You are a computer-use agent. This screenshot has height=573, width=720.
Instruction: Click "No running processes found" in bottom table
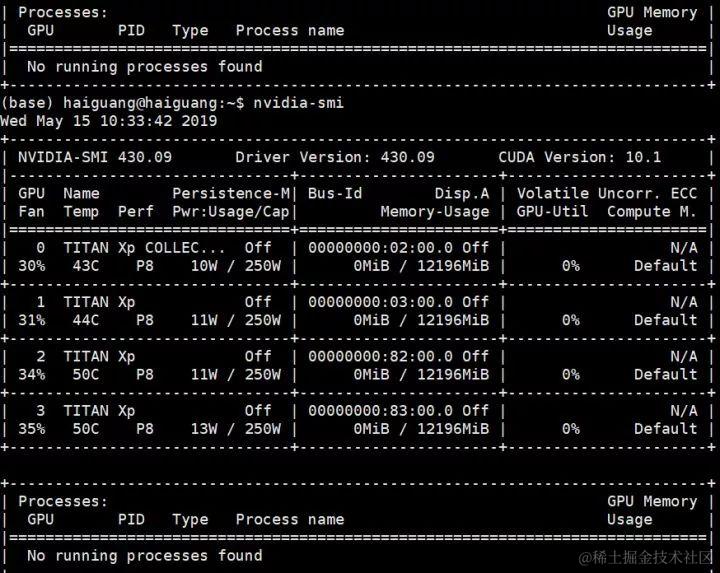coord(145,556)
